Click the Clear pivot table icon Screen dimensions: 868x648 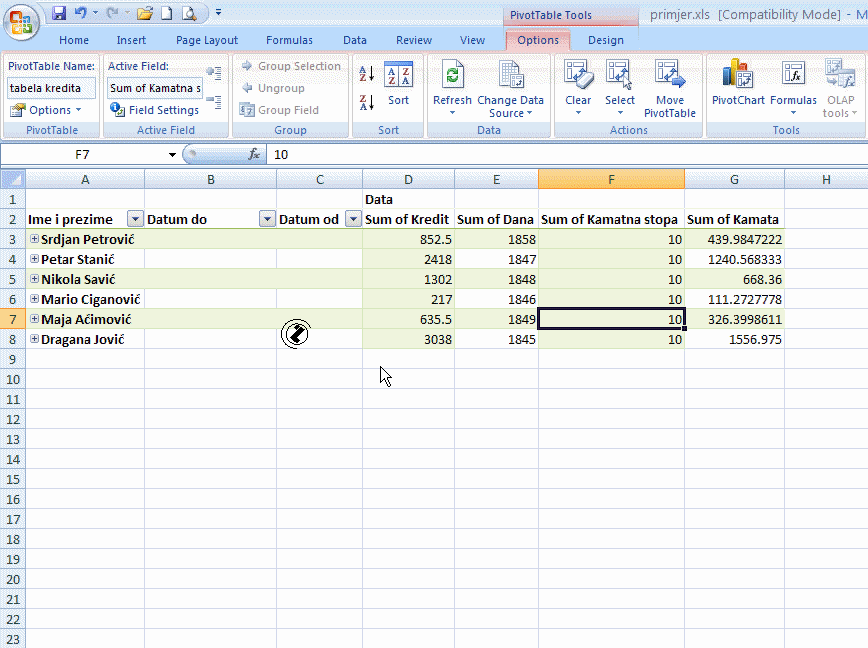(578, 78)
